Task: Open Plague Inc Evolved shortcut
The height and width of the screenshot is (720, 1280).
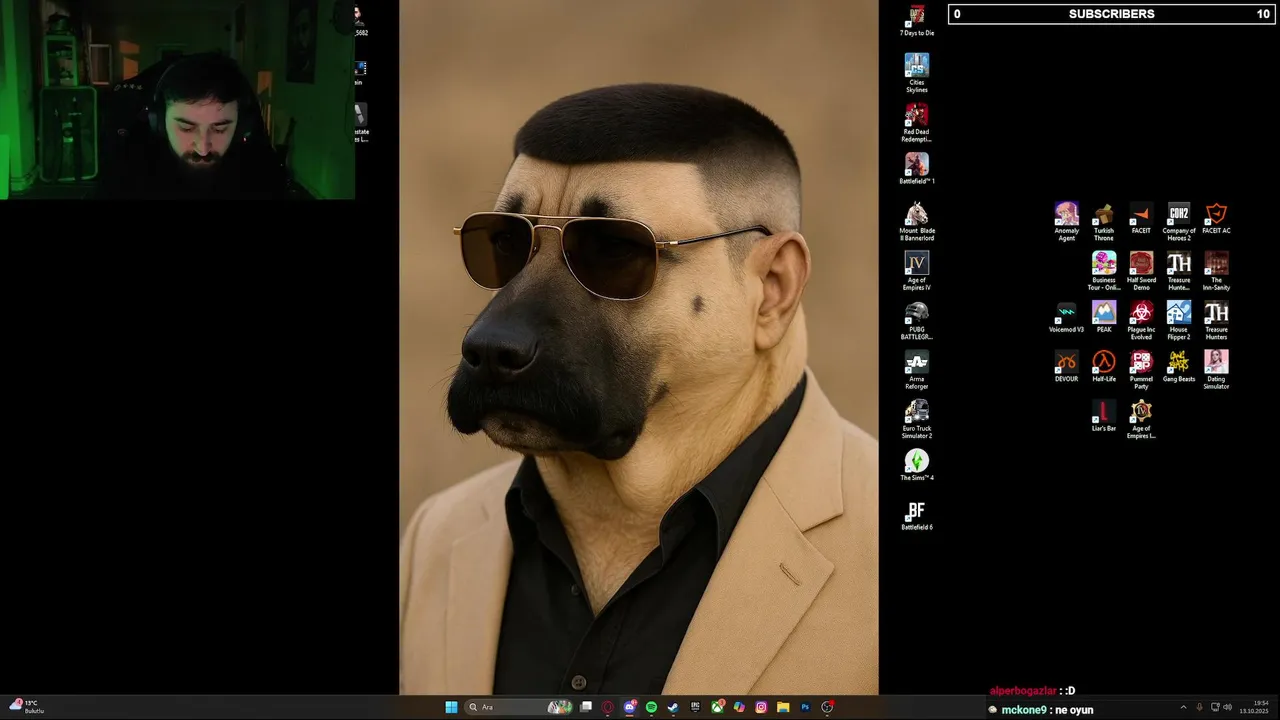Action: (x=1141, y=320)
